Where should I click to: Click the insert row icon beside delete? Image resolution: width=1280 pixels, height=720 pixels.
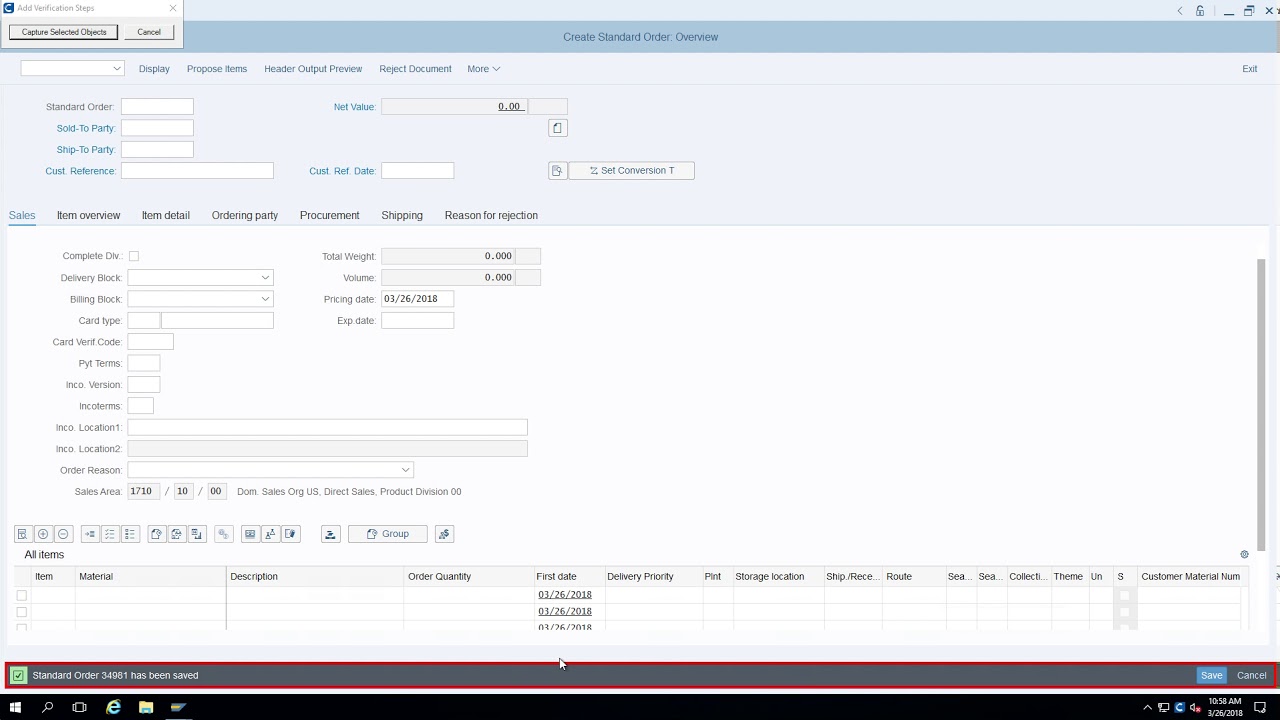pyautogui.click(x=89, y=534)
